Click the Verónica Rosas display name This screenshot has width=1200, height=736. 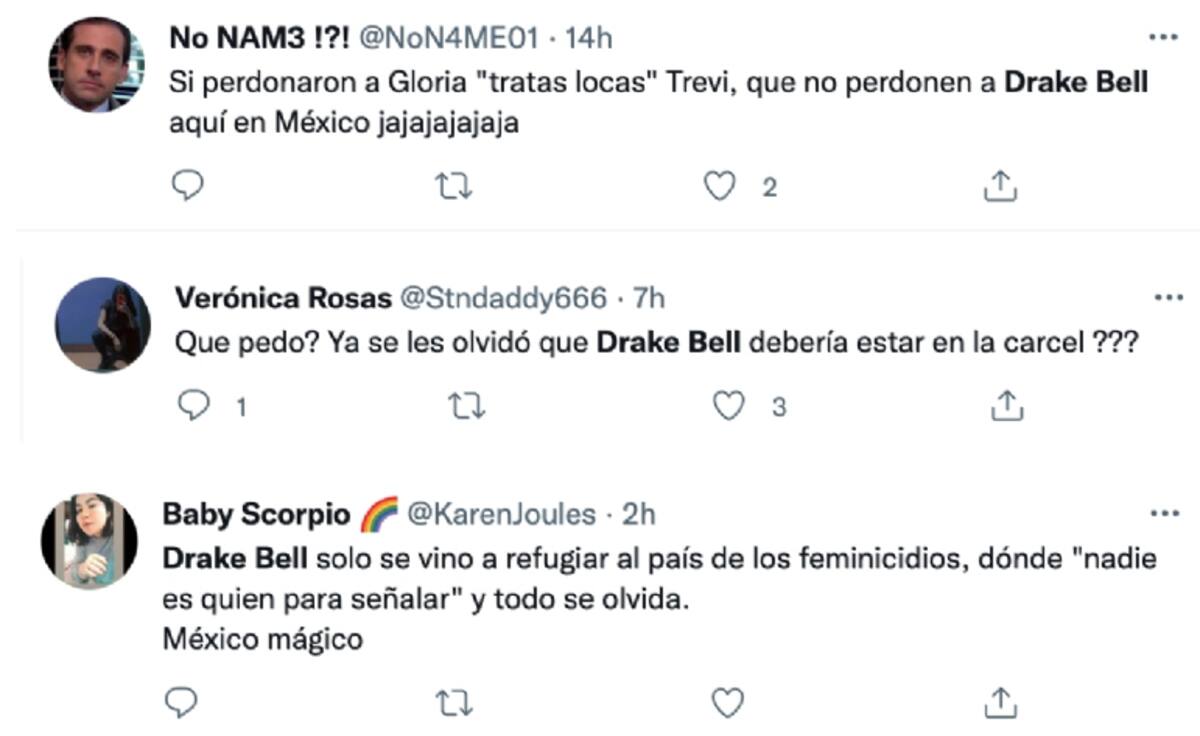click(282, 298)
